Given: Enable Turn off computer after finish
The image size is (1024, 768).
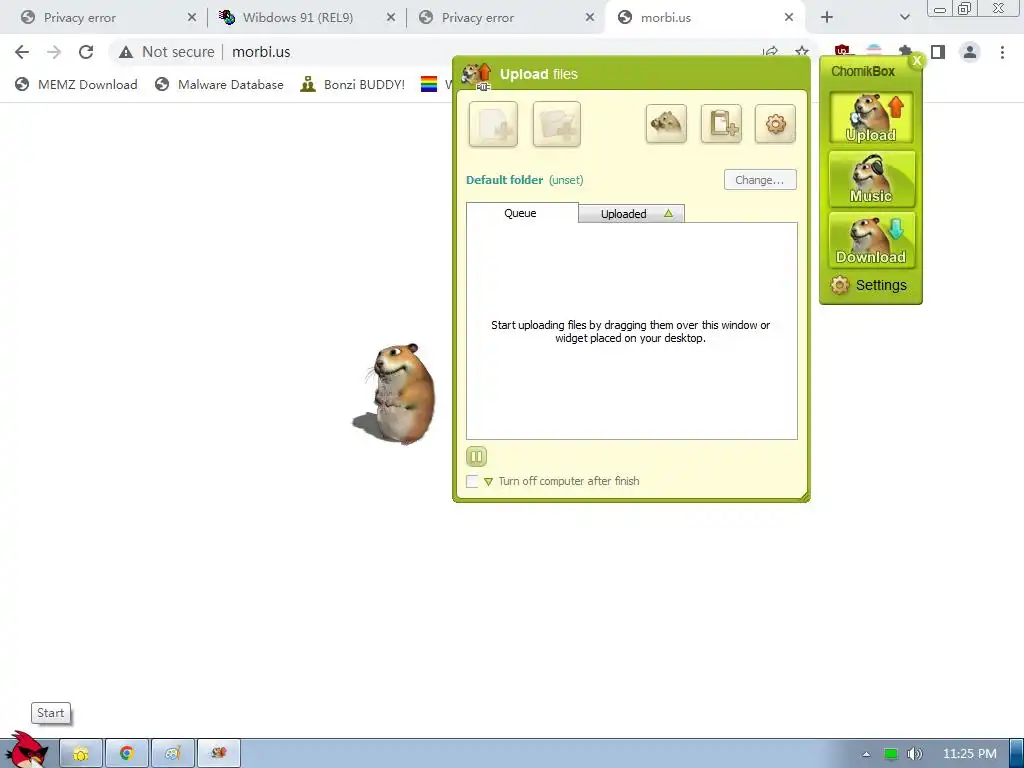Looking at the screenshot, I should point(472,481).
